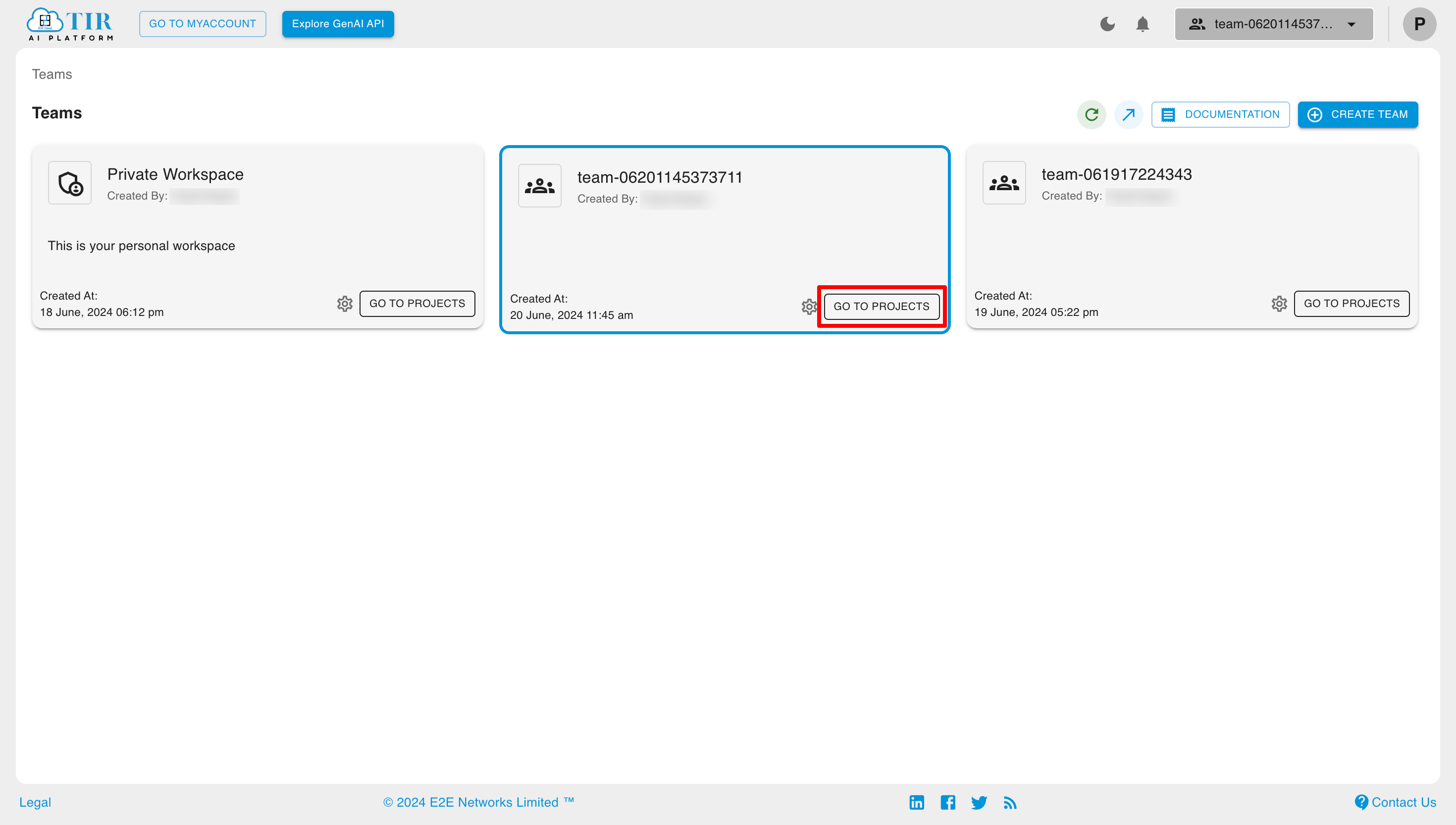
Task: Click team-06201145373711 group icon
Action: [539, 185]
